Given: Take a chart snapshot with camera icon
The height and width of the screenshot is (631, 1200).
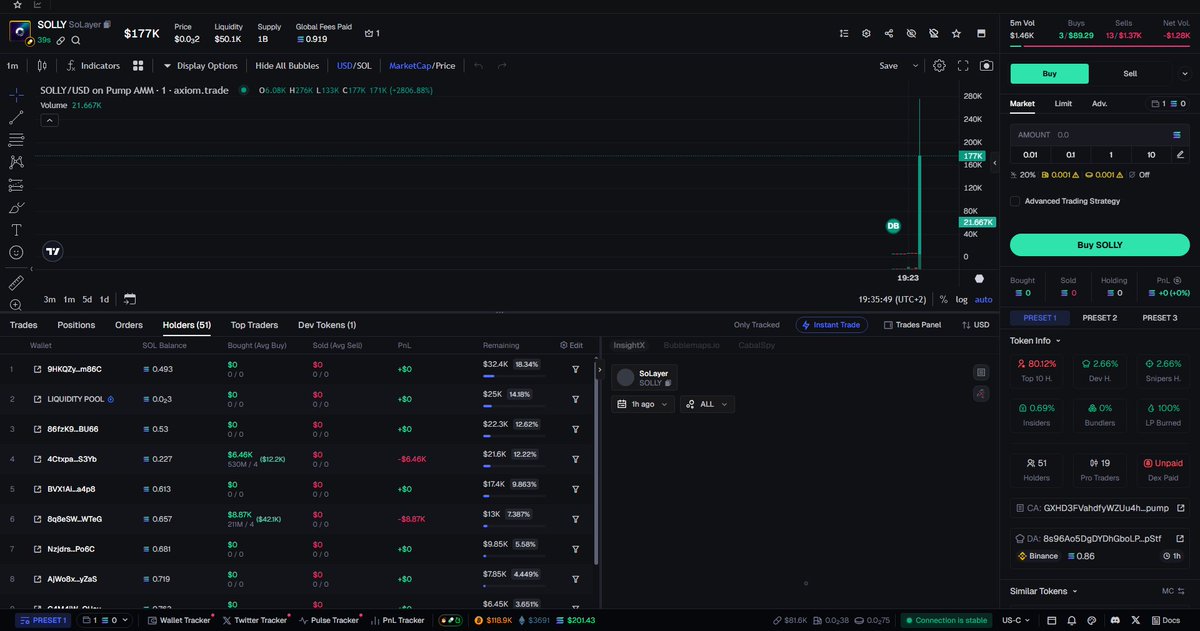Looking at the screenshot, I should tap(987, 66).
